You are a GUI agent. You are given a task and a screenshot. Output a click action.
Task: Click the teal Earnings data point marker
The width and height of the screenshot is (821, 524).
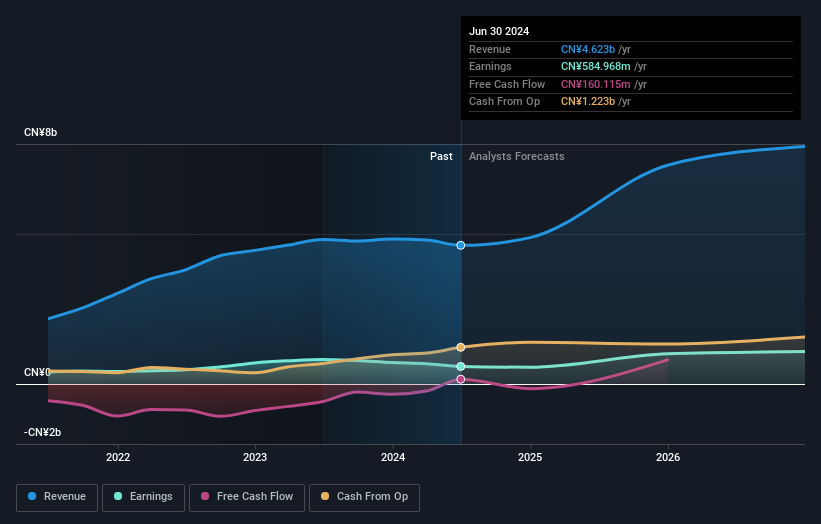click(461, 366)
